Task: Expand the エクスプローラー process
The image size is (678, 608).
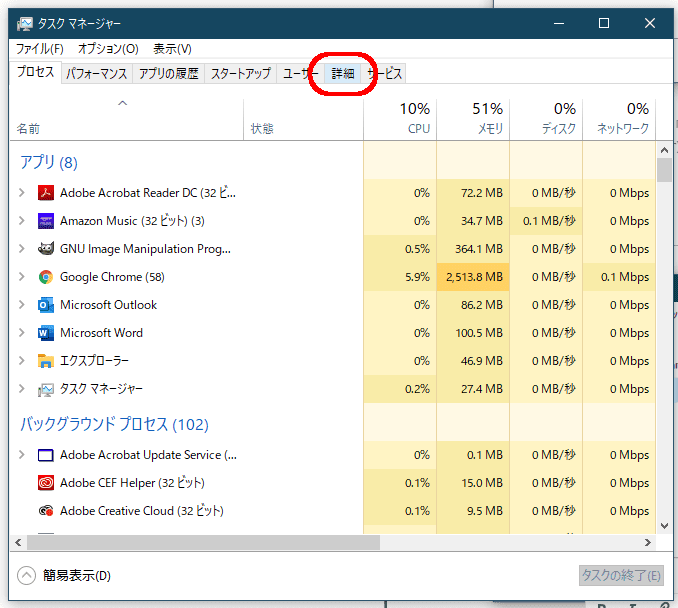Action: 22,361
